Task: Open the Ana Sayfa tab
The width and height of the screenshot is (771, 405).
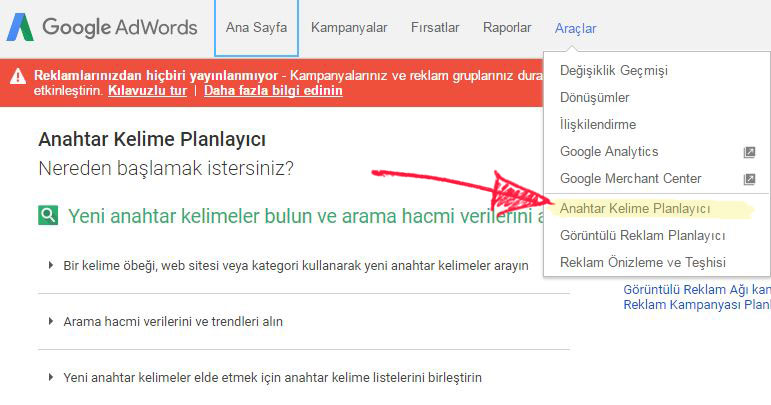Action: (256, 28)
